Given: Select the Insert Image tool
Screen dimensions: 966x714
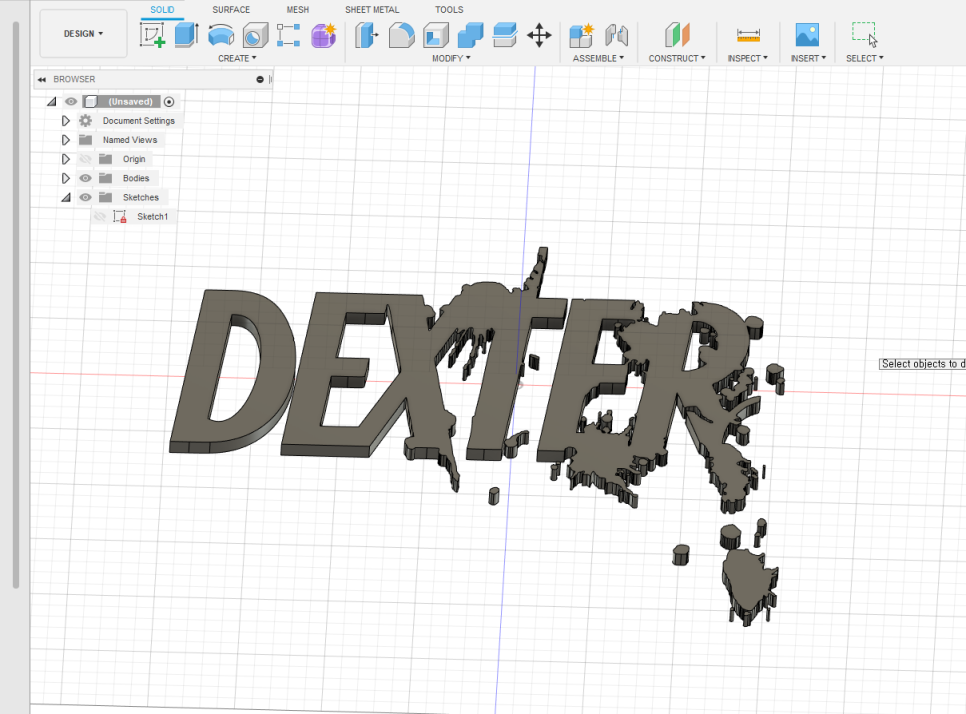Looking at the screenshot, I should (807, 34).
